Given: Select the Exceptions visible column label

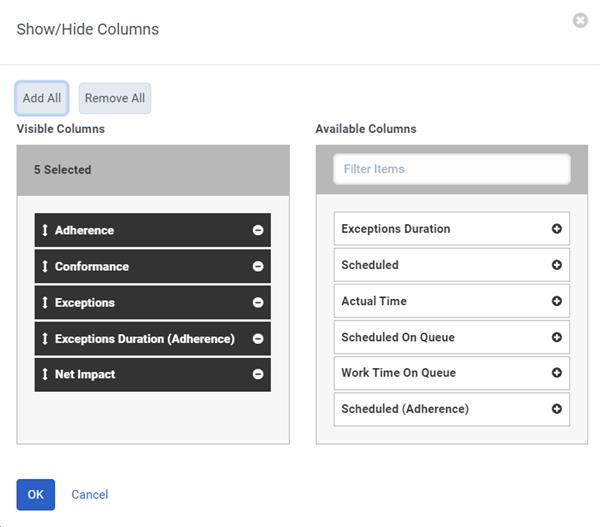Looking at the screenshot, I should tap(85, 302).
